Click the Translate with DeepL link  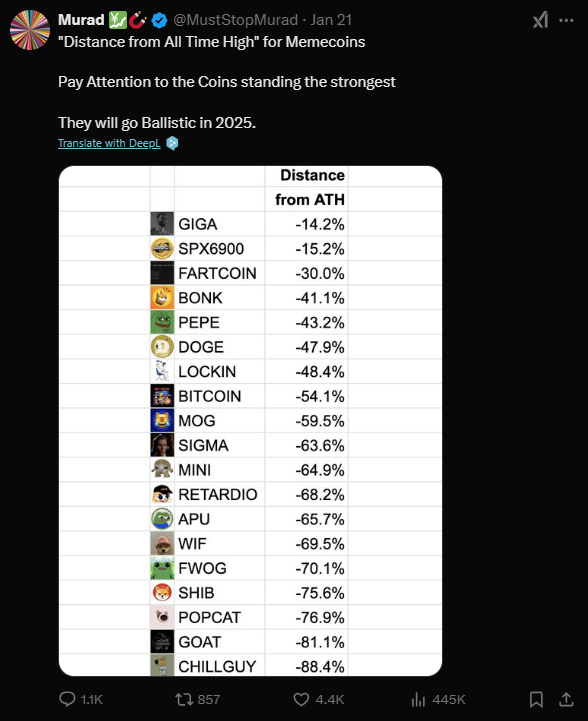(109, 143)
